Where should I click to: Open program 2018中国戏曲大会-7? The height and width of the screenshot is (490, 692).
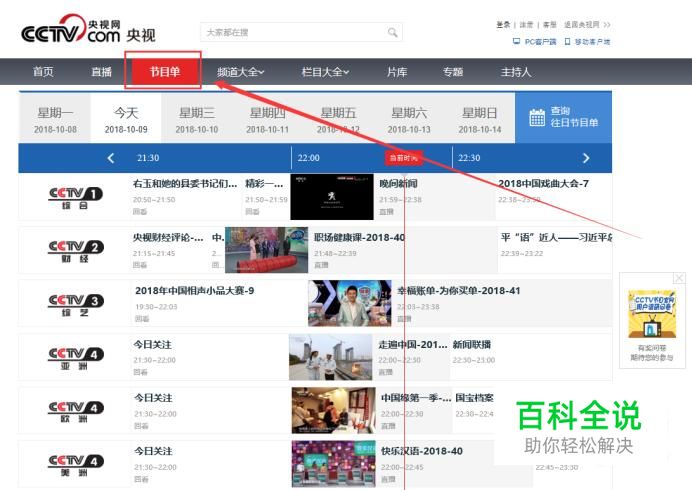(x=543, y=184)
